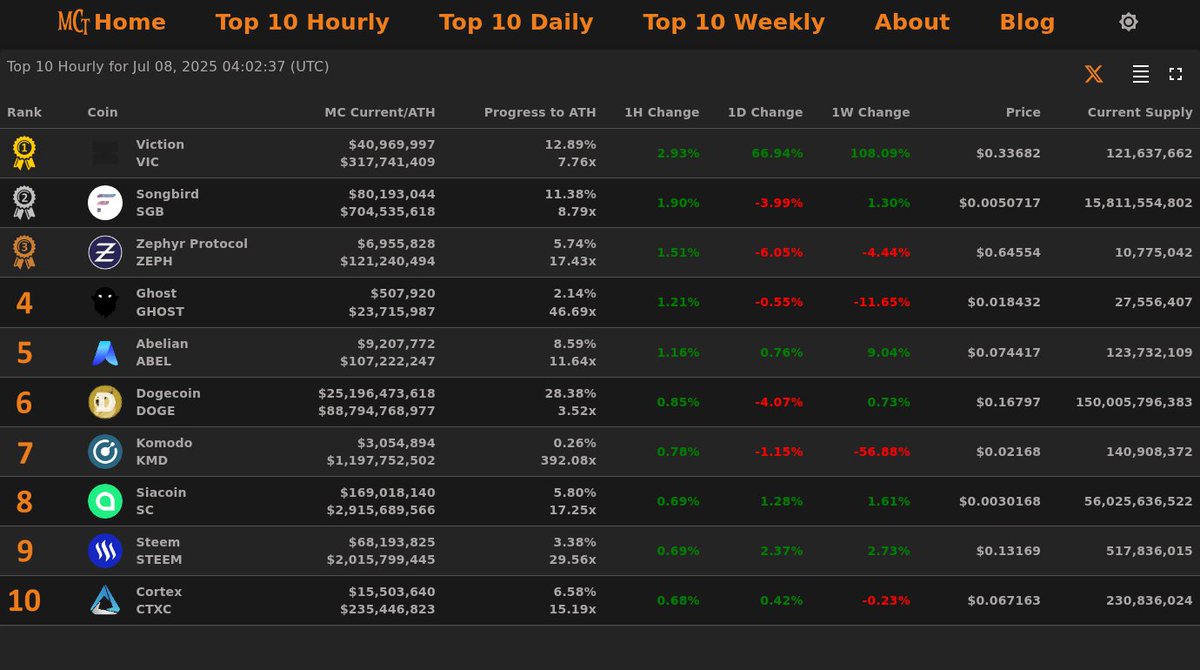Open the settings gear icon
1200x670 pixels.
(1128, 22)
